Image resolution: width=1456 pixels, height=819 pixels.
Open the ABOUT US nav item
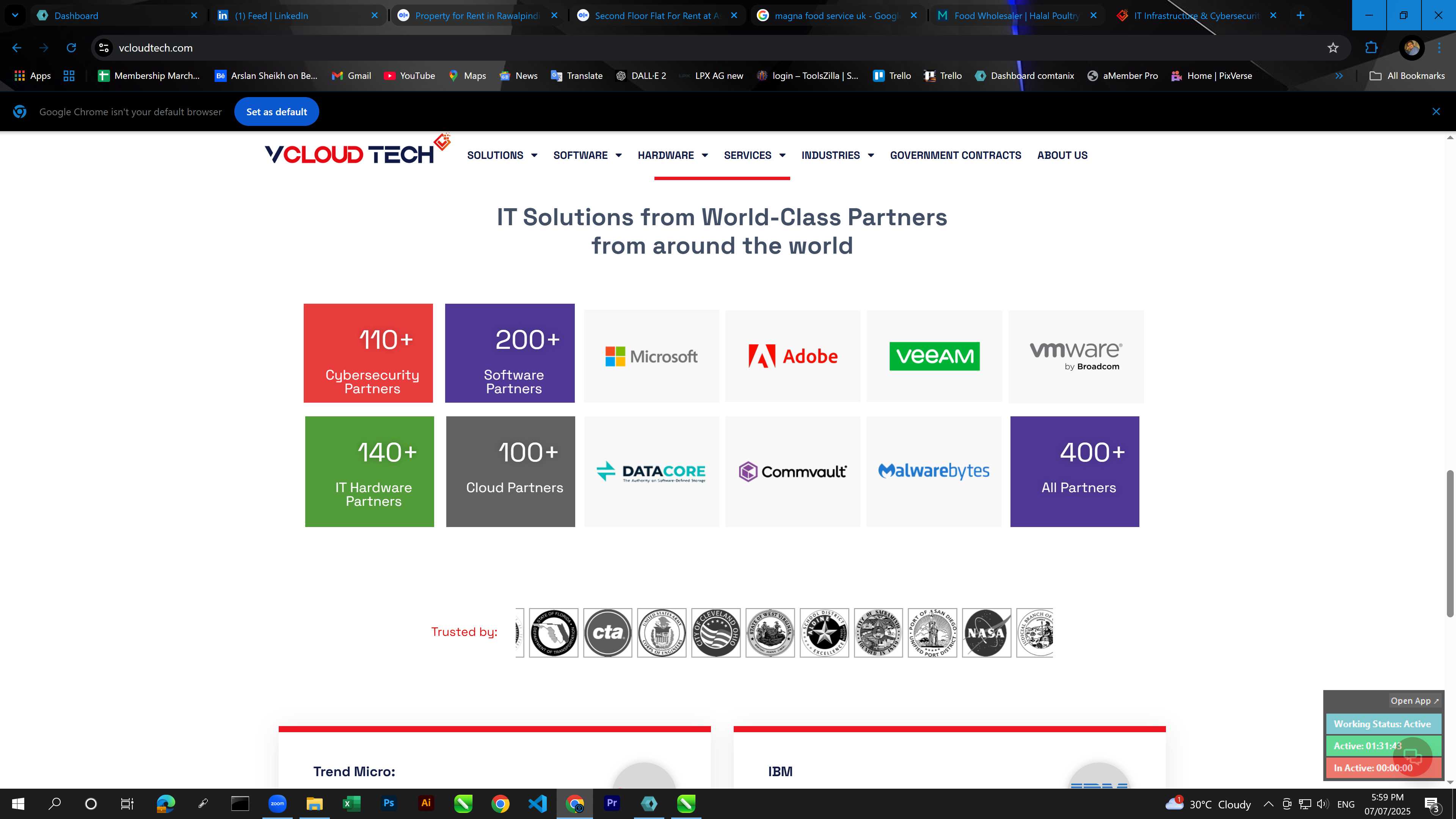[x=1062, y=155]
